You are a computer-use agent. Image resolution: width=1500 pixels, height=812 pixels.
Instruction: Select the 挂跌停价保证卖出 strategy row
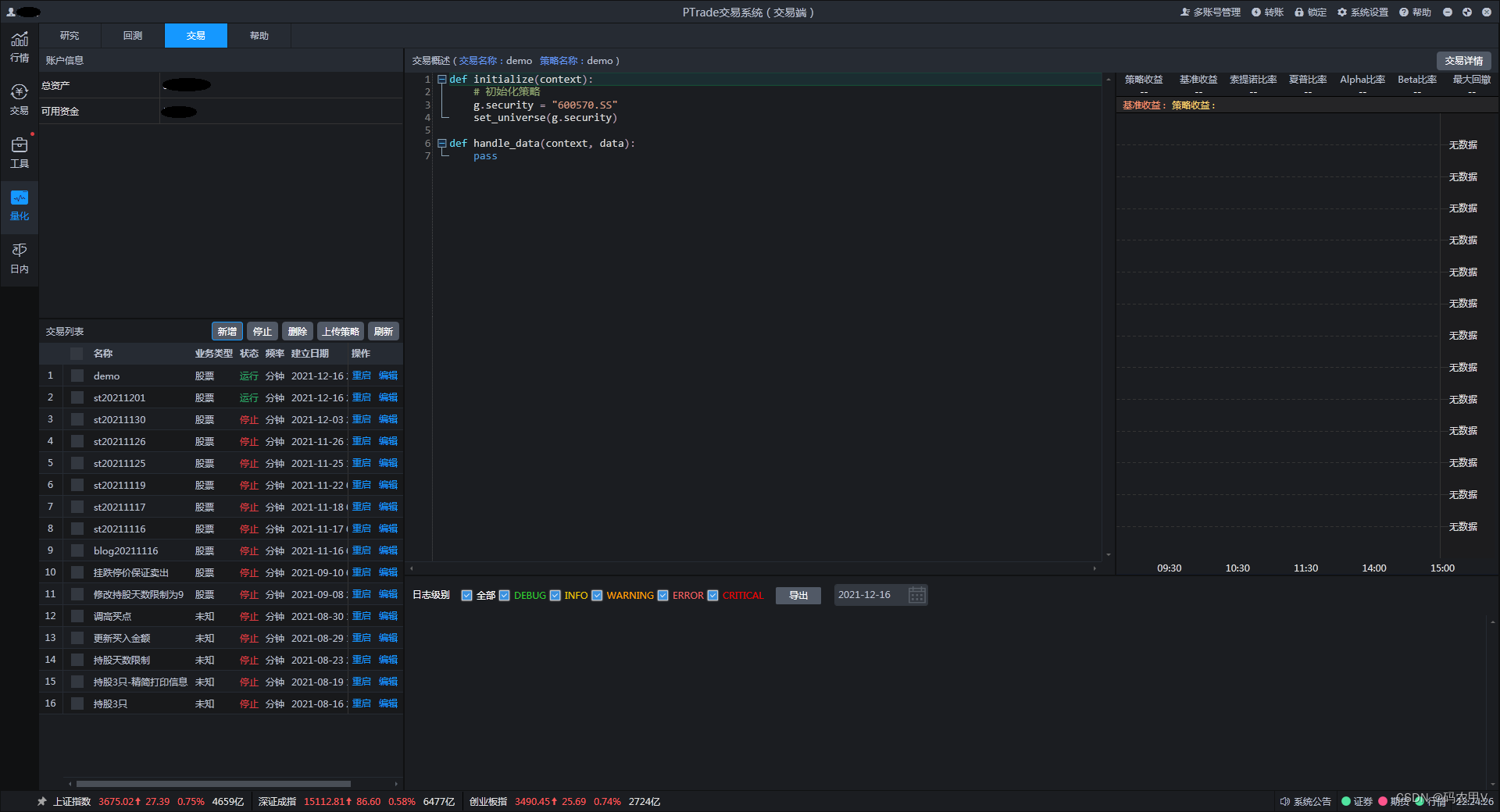pos(221,572)
